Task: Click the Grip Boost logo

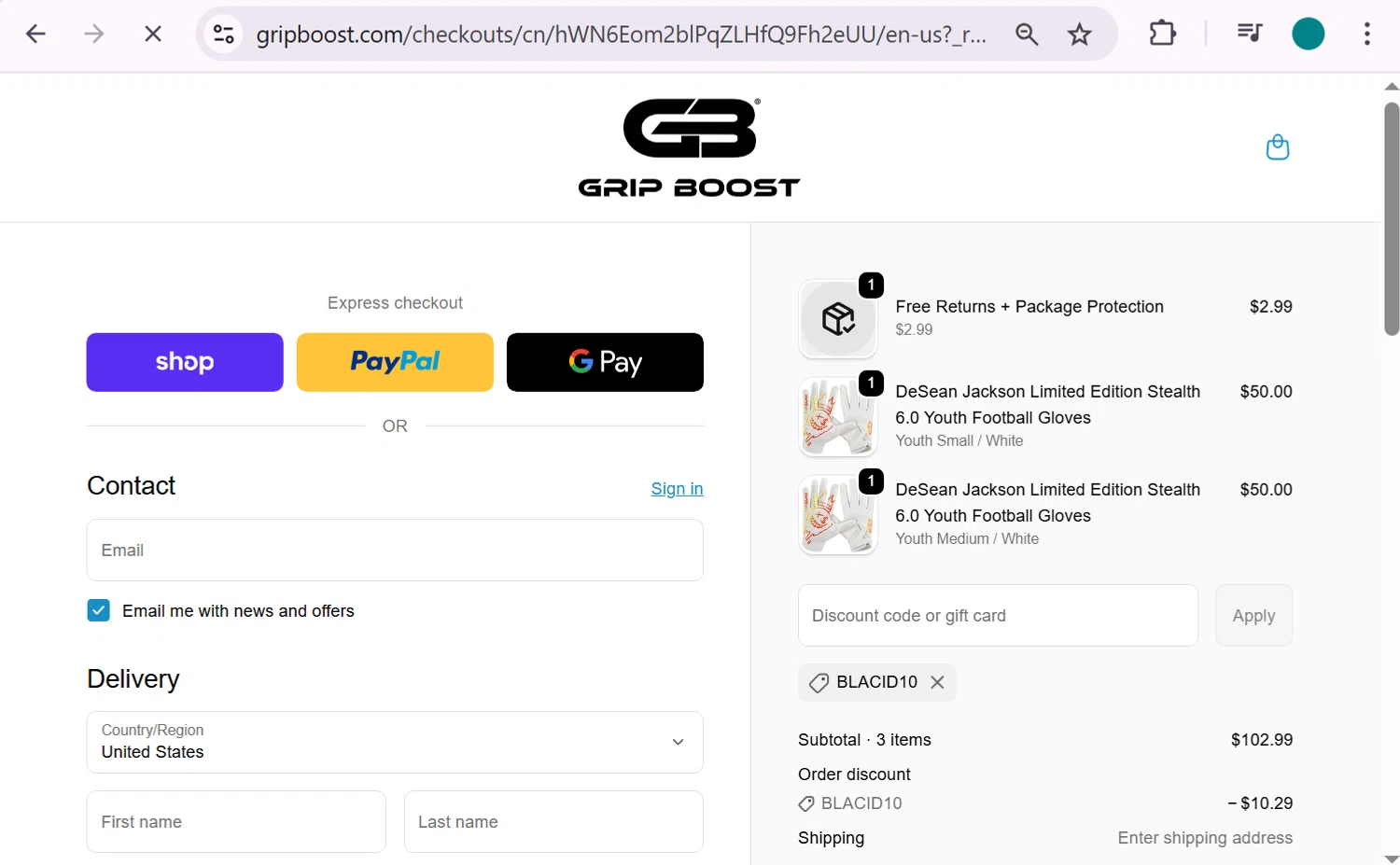Action: tap(689, 147)
